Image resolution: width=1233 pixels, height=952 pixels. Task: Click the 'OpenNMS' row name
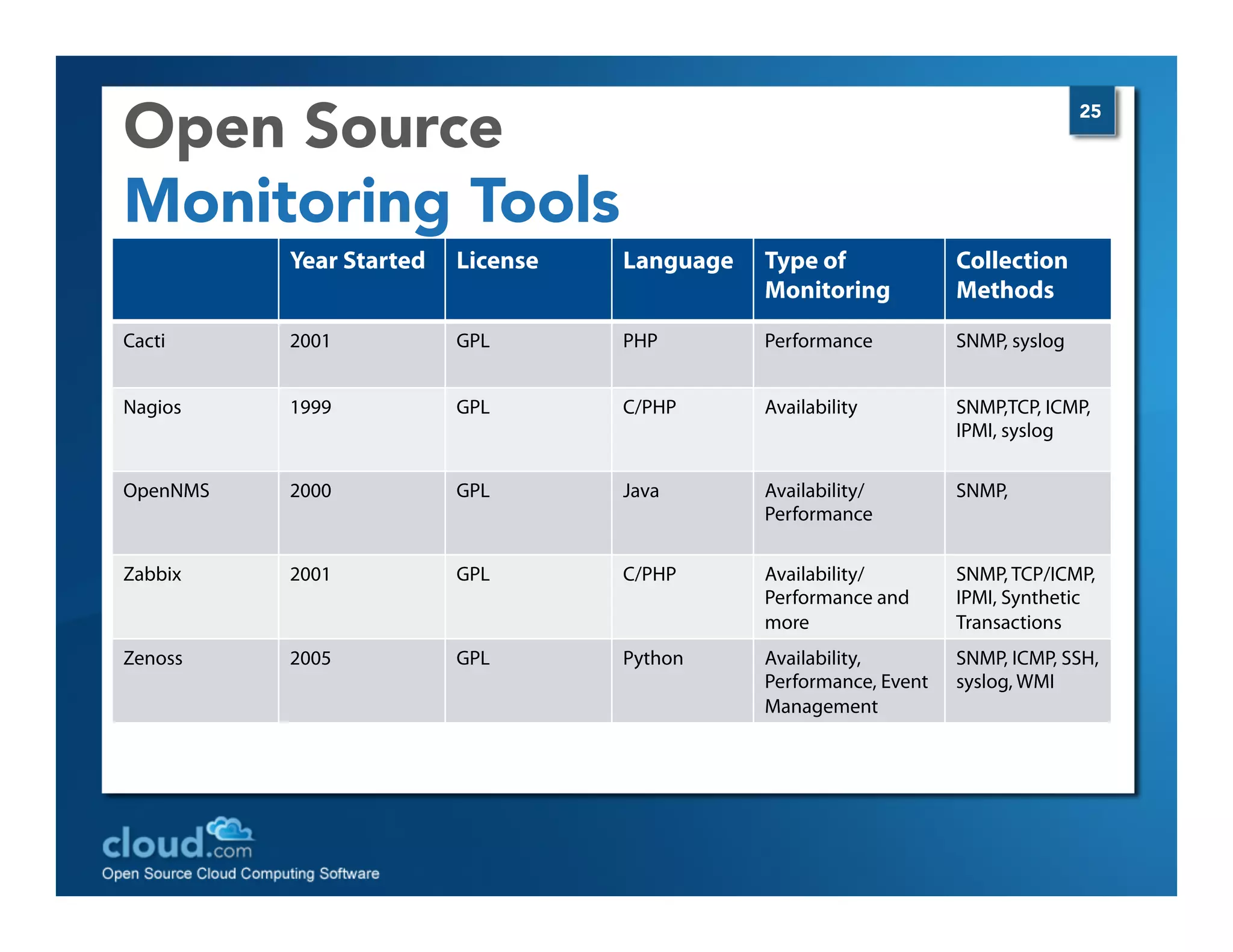(166, 490)
